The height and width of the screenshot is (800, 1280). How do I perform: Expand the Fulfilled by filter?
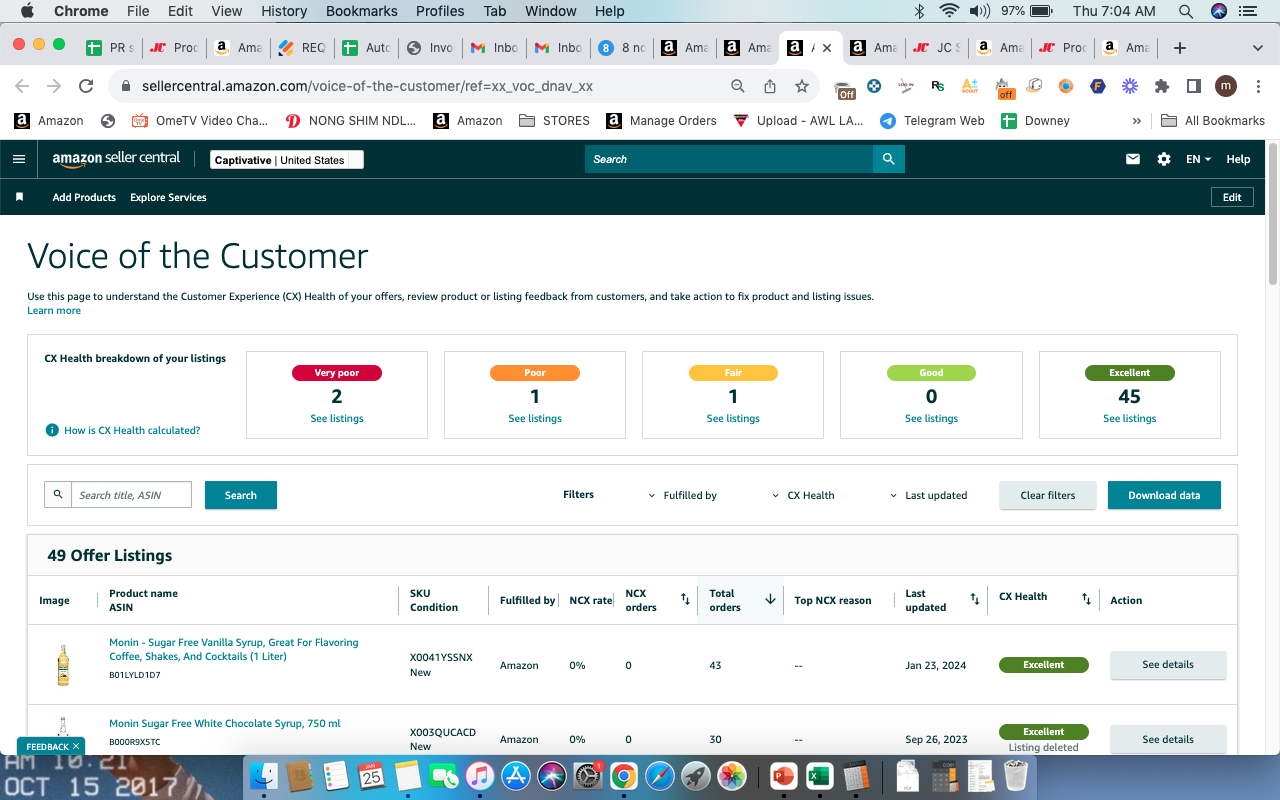click(683, 495)
